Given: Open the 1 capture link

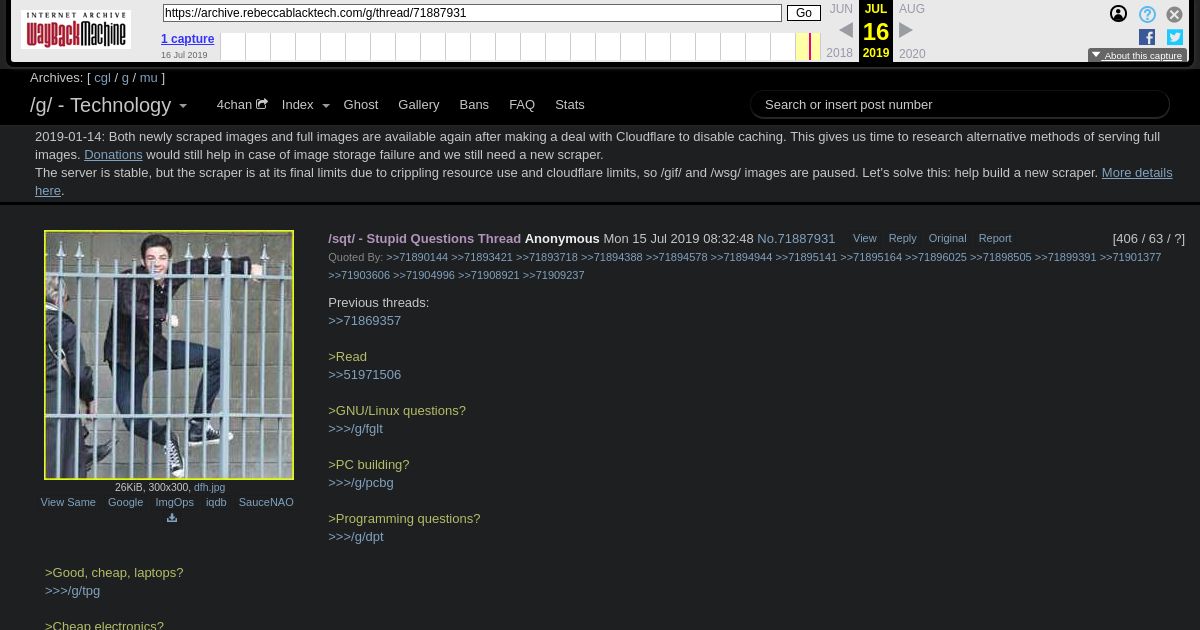Looking at the screenshot, I should tap(187, 39).
